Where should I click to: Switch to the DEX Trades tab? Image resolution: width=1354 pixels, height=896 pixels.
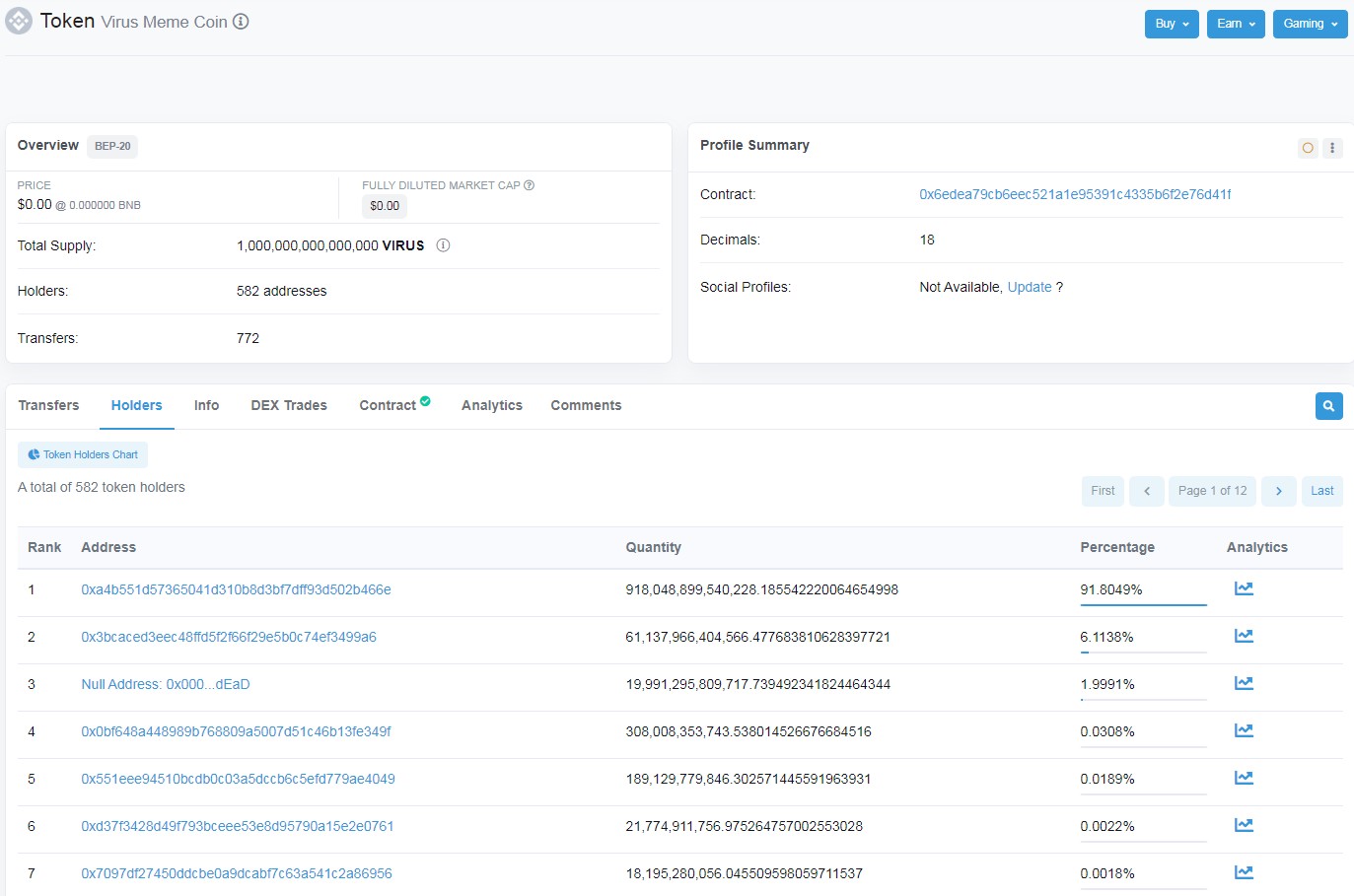[289, 405]
